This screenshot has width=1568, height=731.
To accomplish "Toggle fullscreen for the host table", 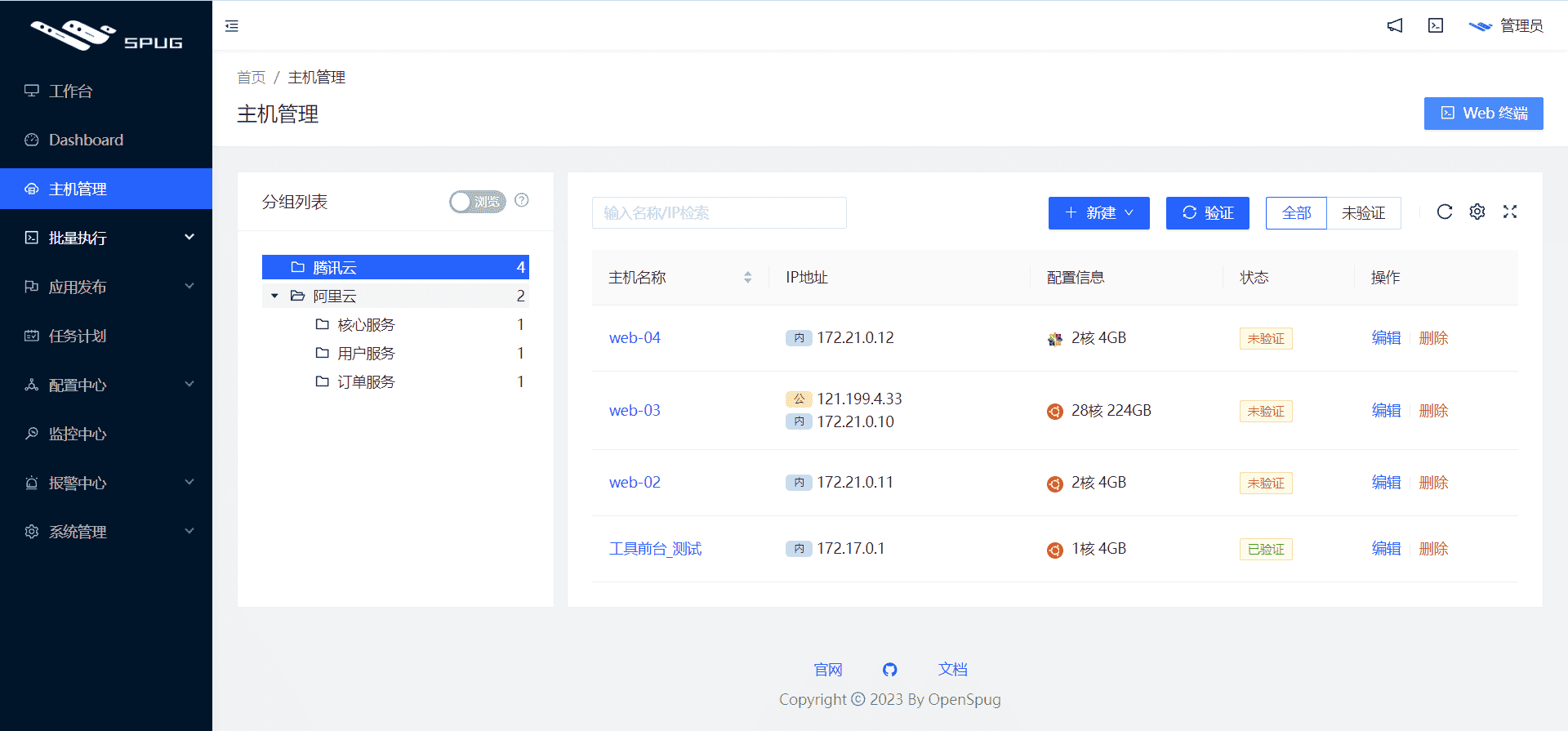I will coord(1510,212).
